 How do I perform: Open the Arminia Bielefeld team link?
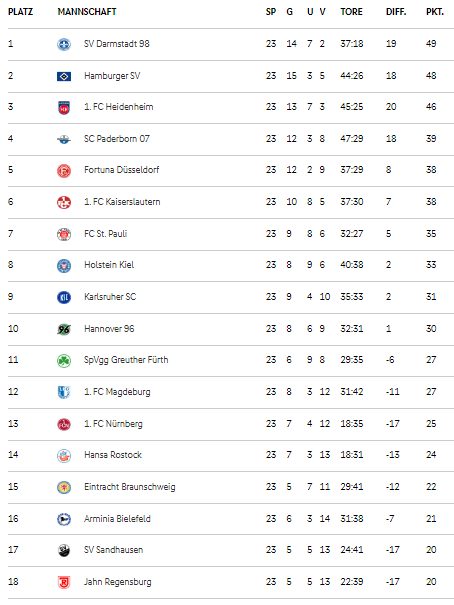117,519
